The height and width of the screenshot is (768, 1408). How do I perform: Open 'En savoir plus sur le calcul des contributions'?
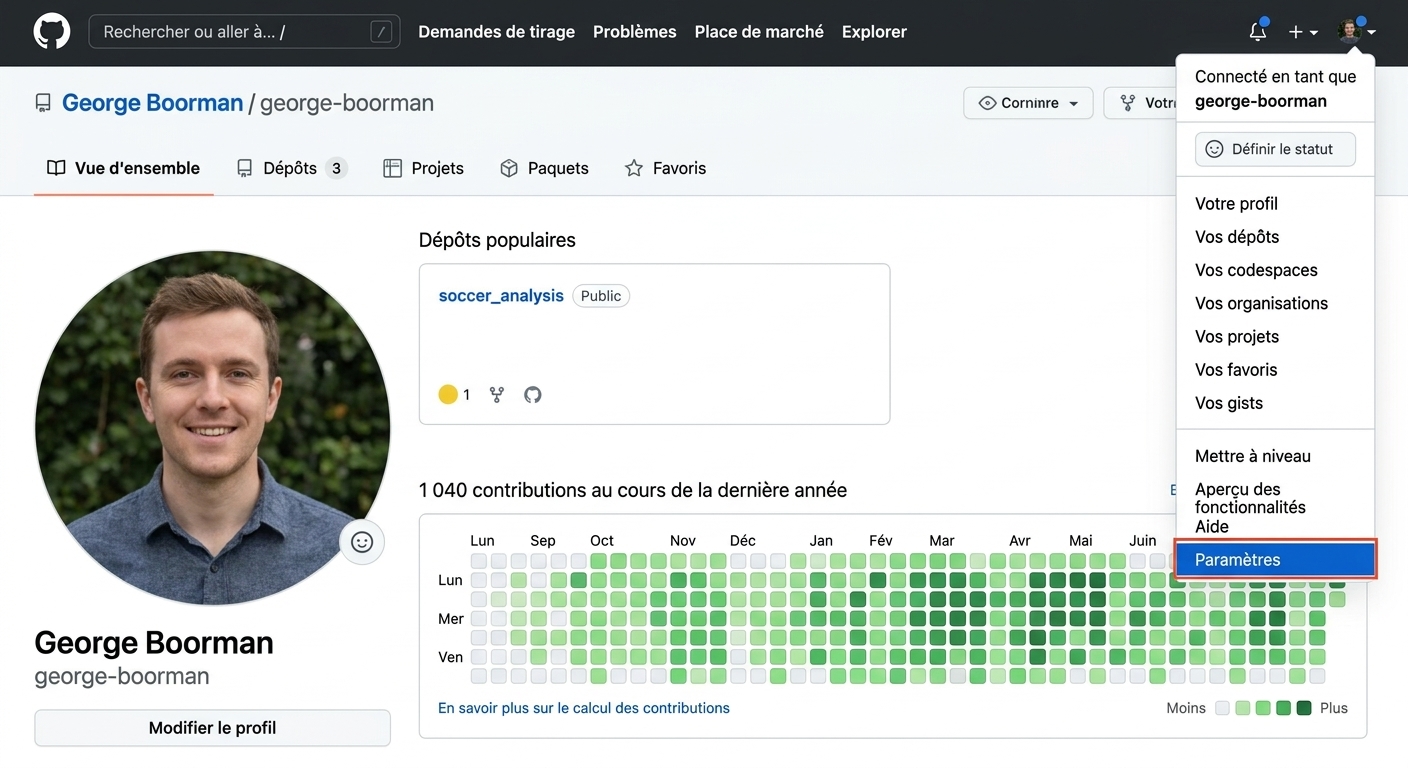(584, 708)
